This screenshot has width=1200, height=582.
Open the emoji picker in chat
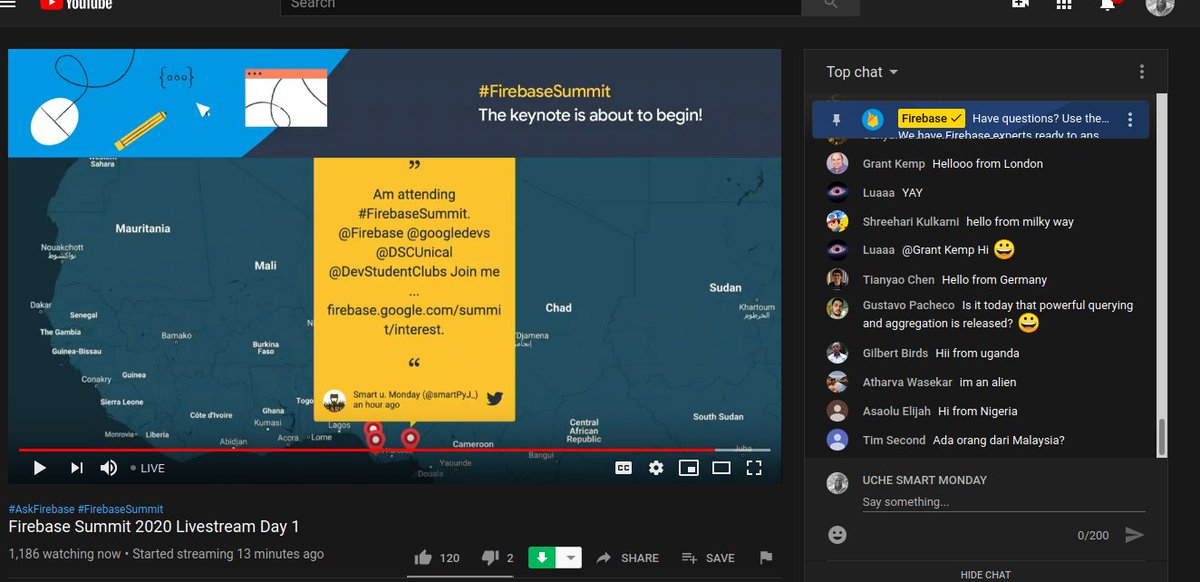click(x=838, y=535)
